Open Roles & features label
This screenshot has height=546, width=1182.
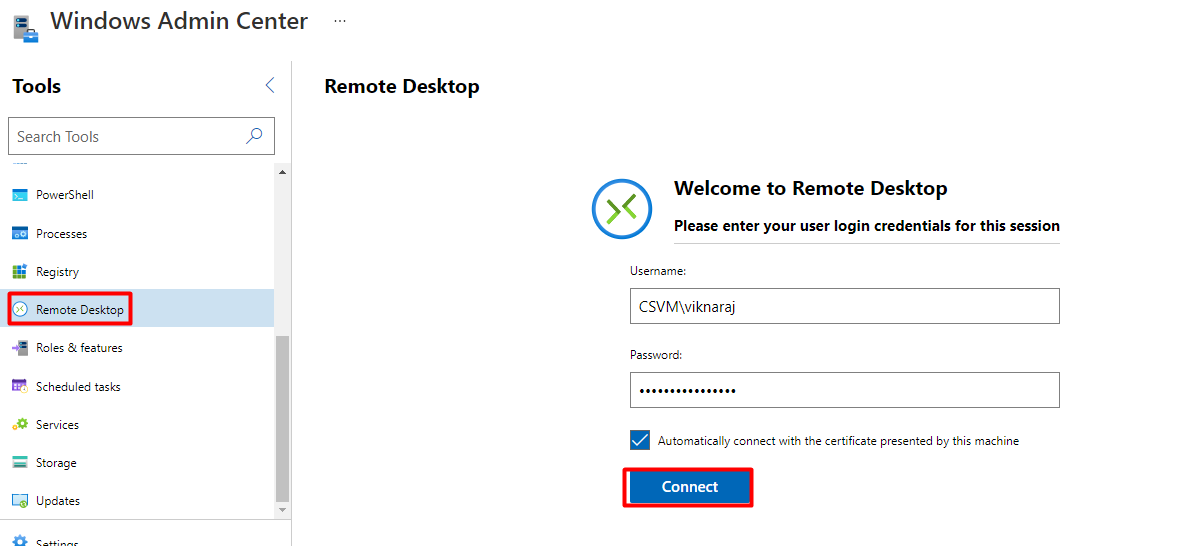[x=79, y=348]
